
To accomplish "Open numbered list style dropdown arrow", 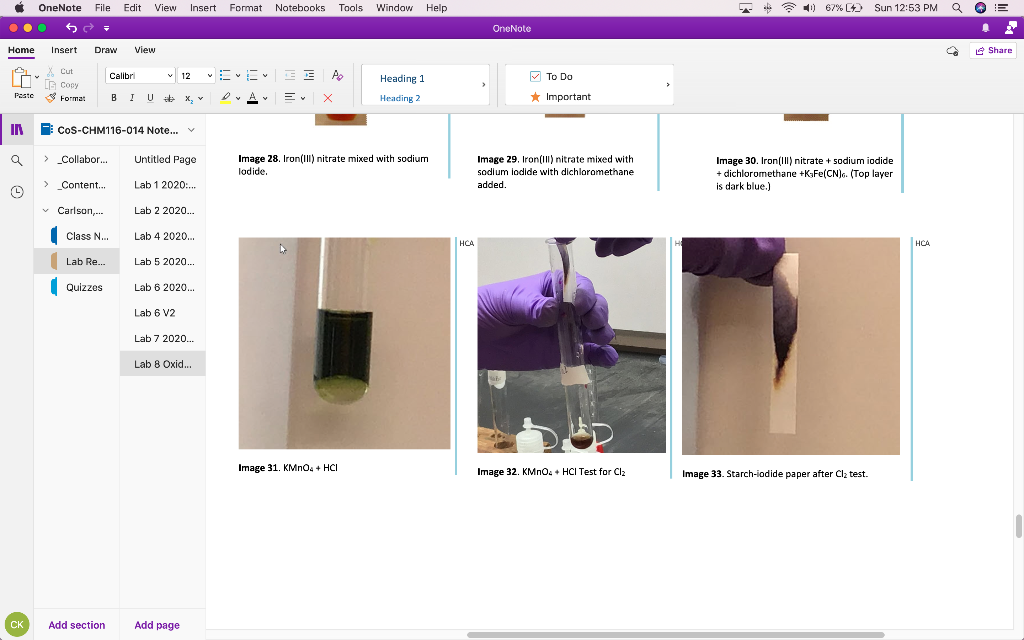I will (265, 76).
